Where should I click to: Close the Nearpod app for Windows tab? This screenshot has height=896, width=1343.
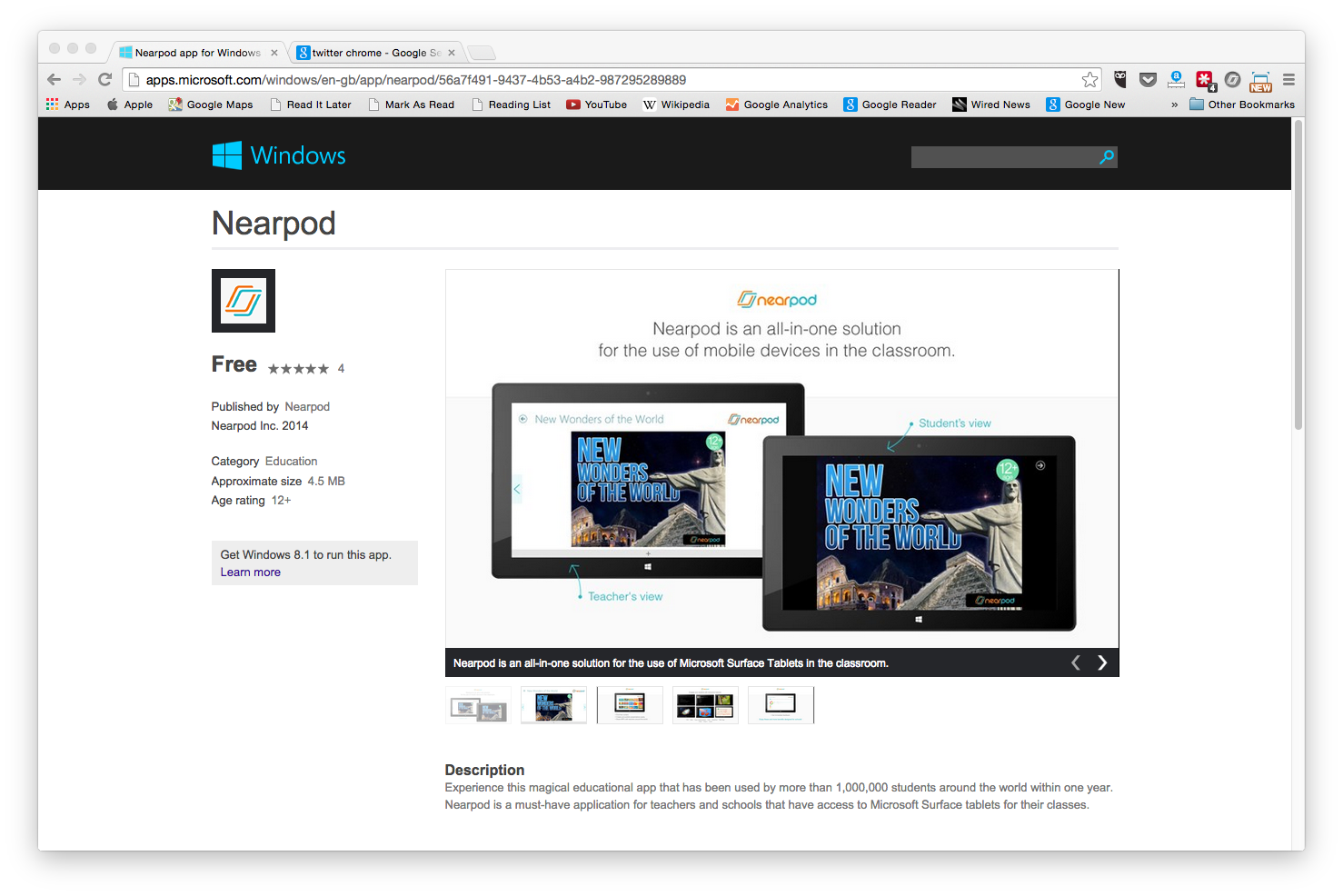[274, 53]
